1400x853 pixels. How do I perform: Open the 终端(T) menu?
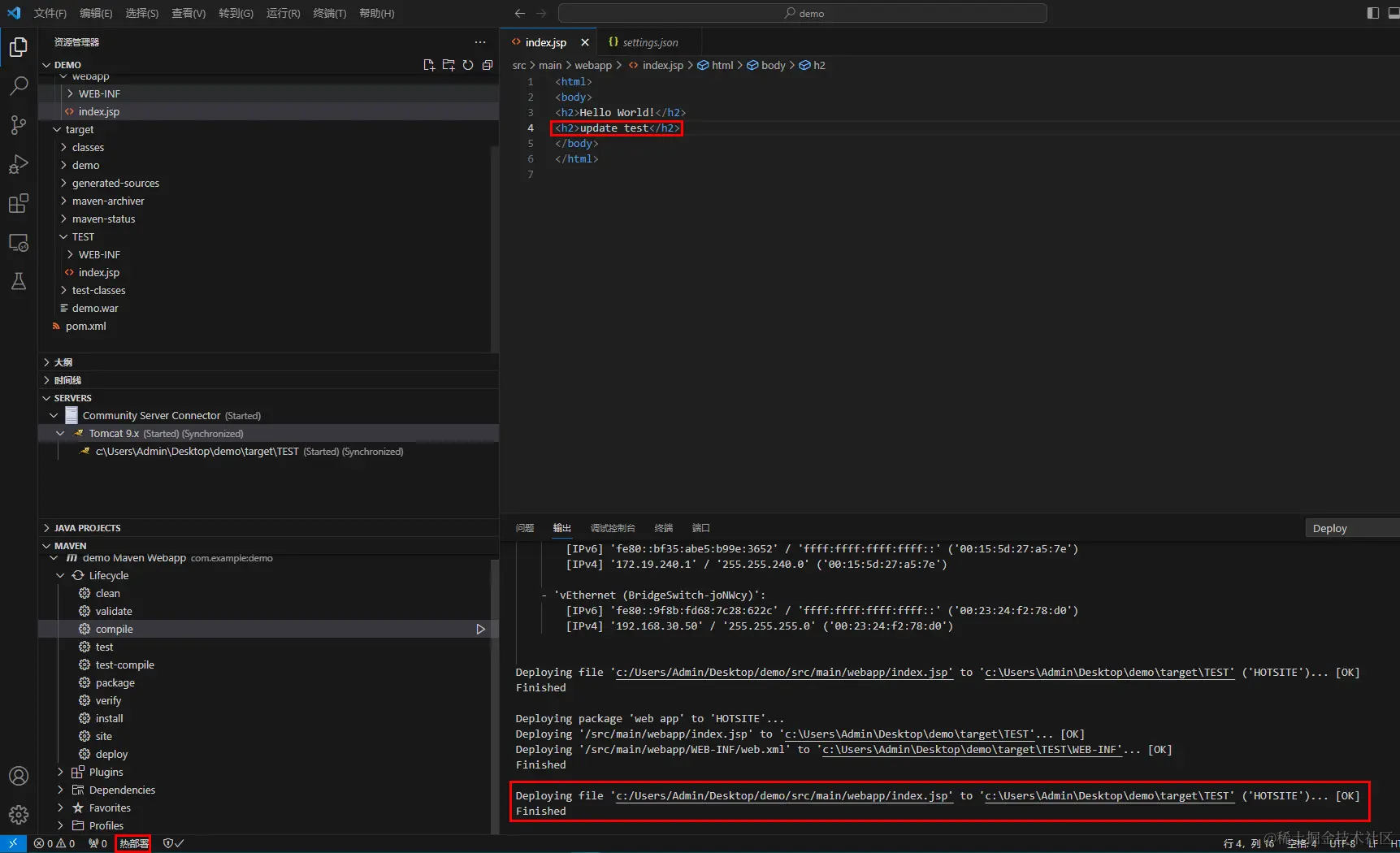click(x=329, y=13)
